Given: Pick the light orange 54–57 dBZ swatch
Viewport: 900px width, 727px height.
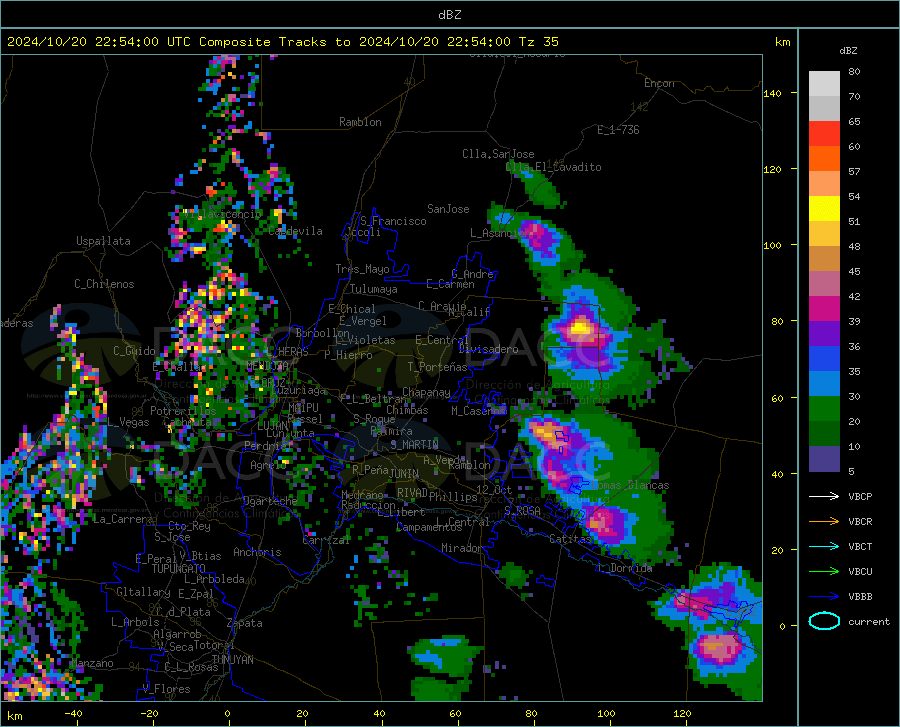Looking at the screenshot, I should click(x=824, y=184).
